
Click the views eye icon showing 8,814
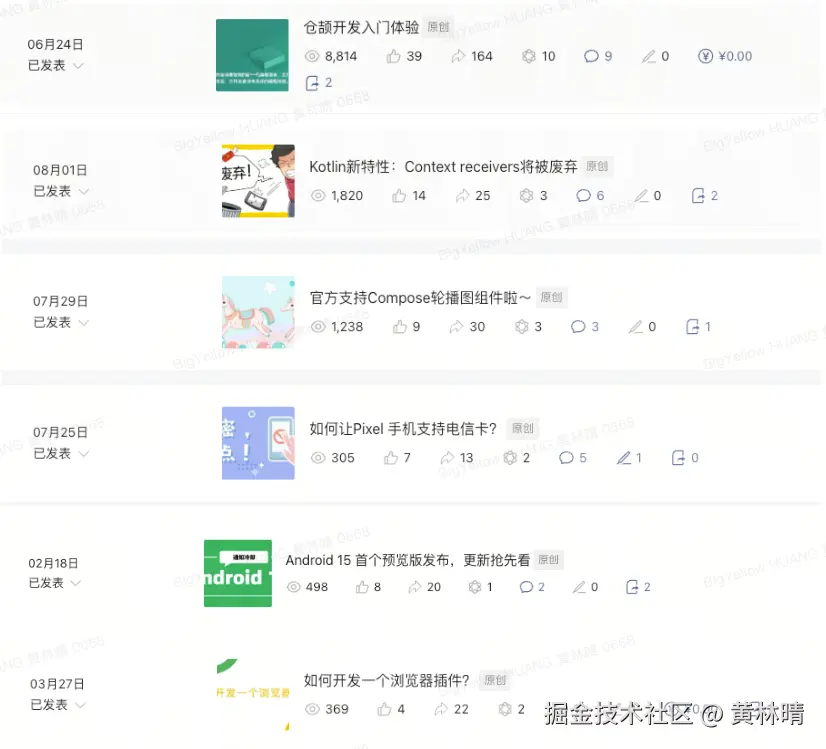point(312,56)
